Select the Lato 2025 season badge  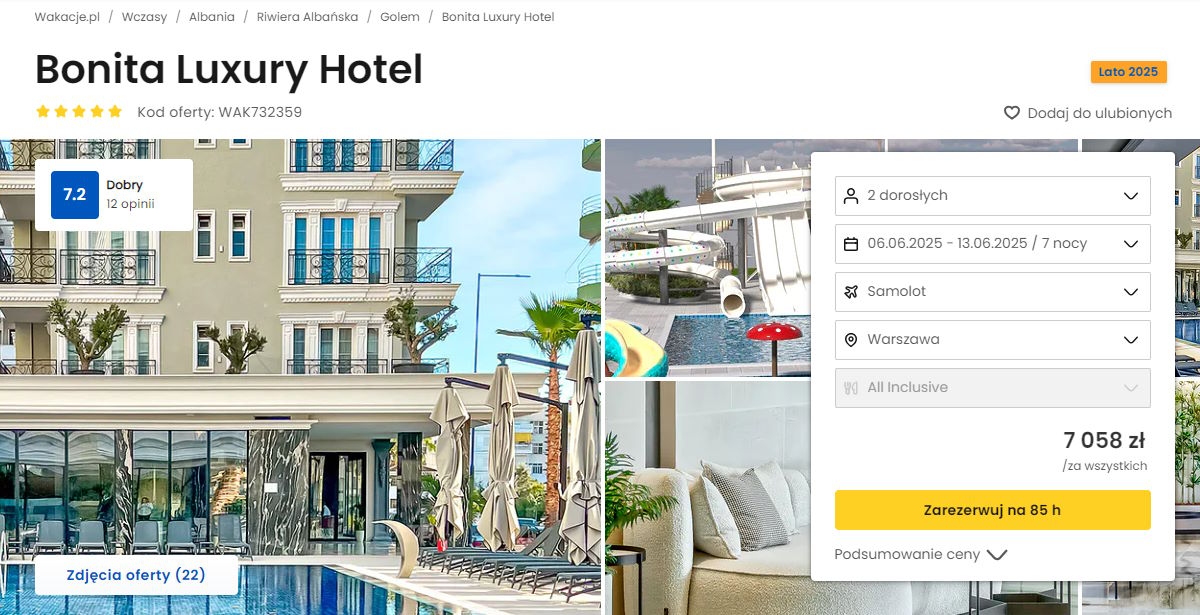1128,72
